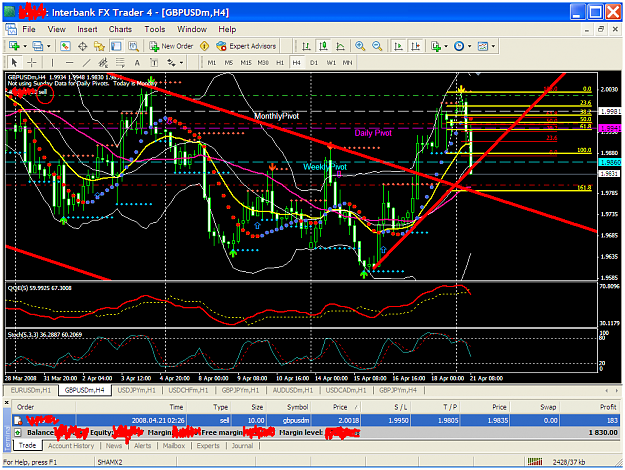This screenshot has height=470, width=625.
Task: Select the Vertical Line drawing tool
Action: click(52, 63)
